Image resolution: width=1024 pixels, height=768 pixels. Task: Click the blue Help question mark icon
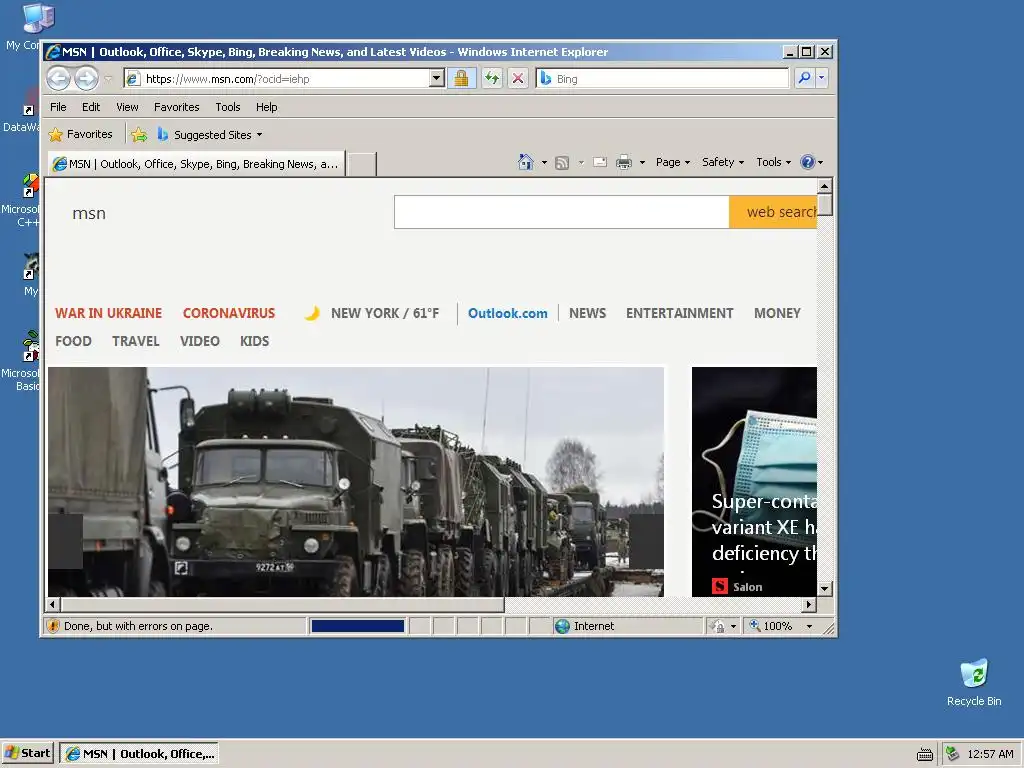(808, 162)
